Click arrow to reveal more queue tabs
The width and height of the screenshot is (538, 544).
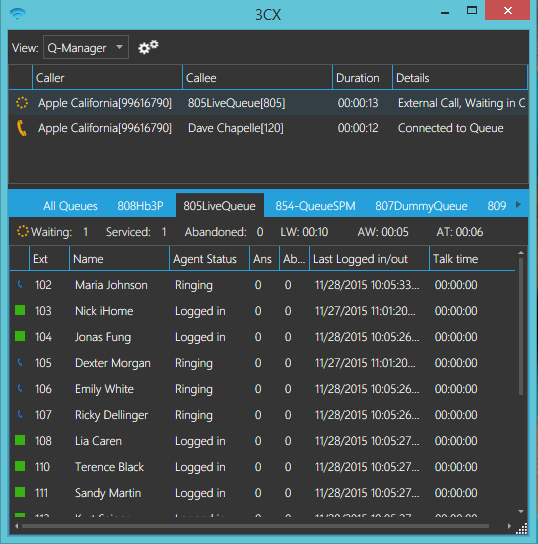click(x=519, y=205)
